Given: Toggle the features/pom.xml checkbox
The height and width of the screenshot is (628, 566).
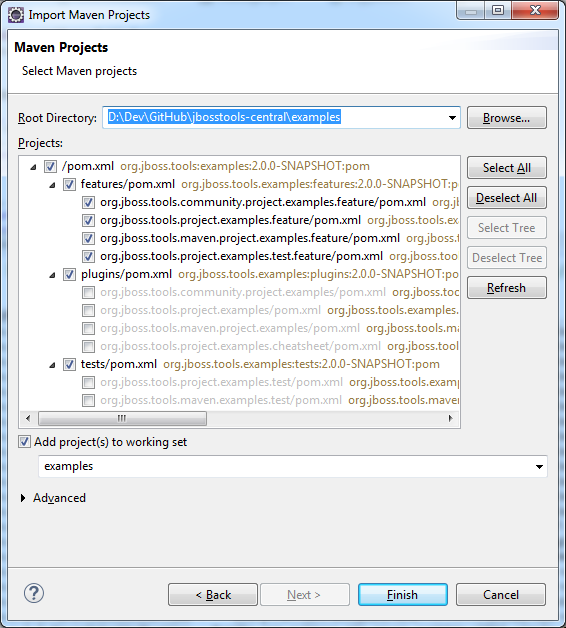Looking at the screenshot, I should [x=69, y=184].
